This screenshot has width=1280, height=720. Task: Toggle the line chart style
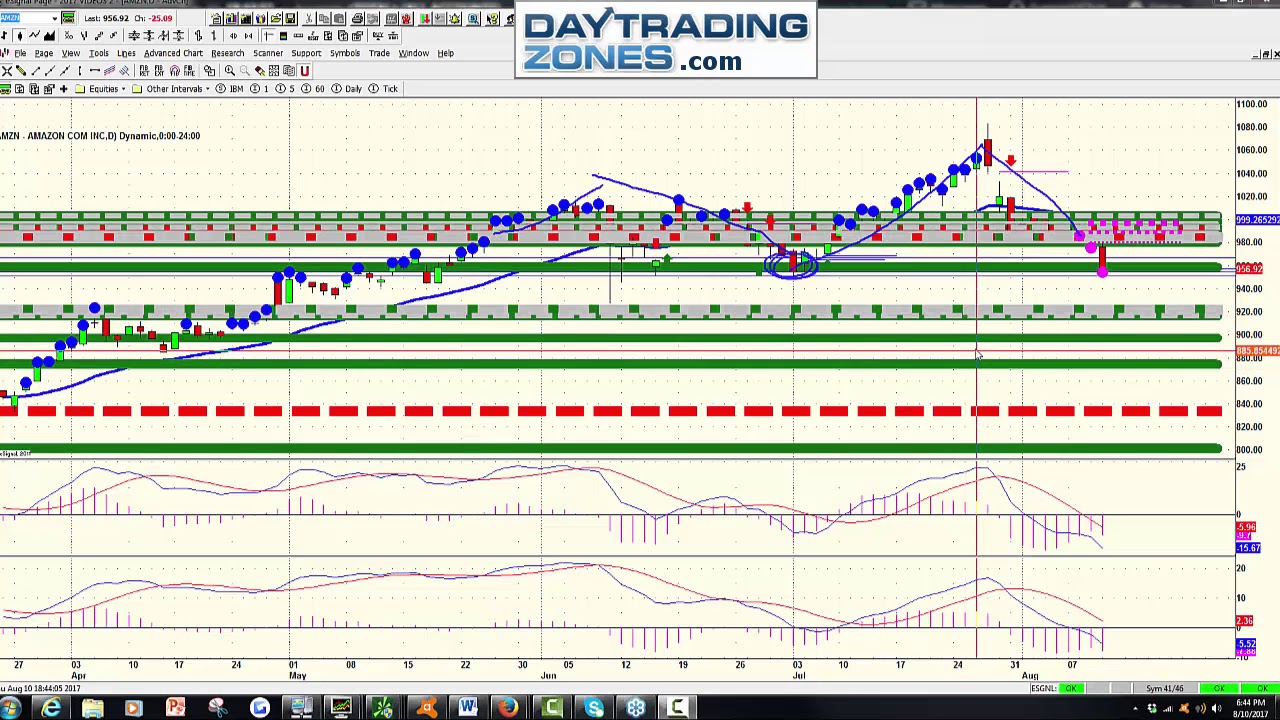pyautogui.click(x=34, y=36)
